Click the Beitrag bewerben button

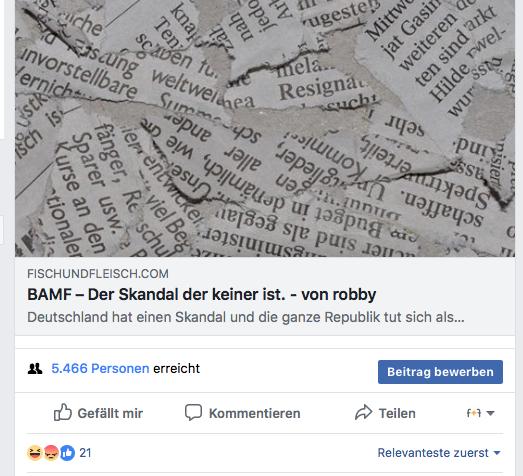440,372
